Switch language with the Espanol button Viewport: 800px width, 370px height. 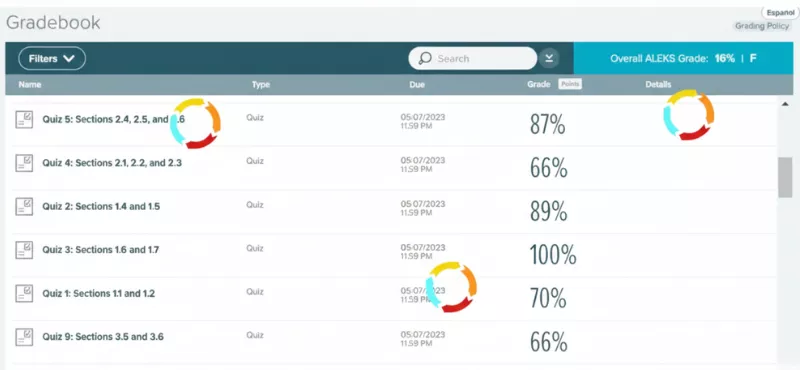780,13
